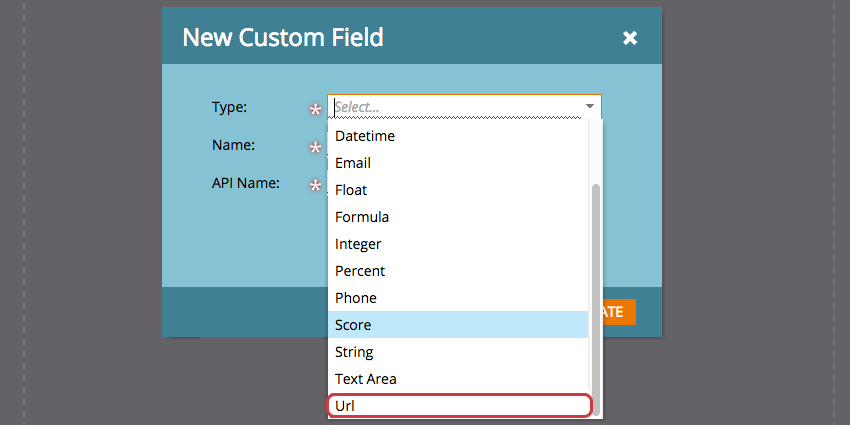
Task: Pick Url from the type list
Action: tap(345, 406)
